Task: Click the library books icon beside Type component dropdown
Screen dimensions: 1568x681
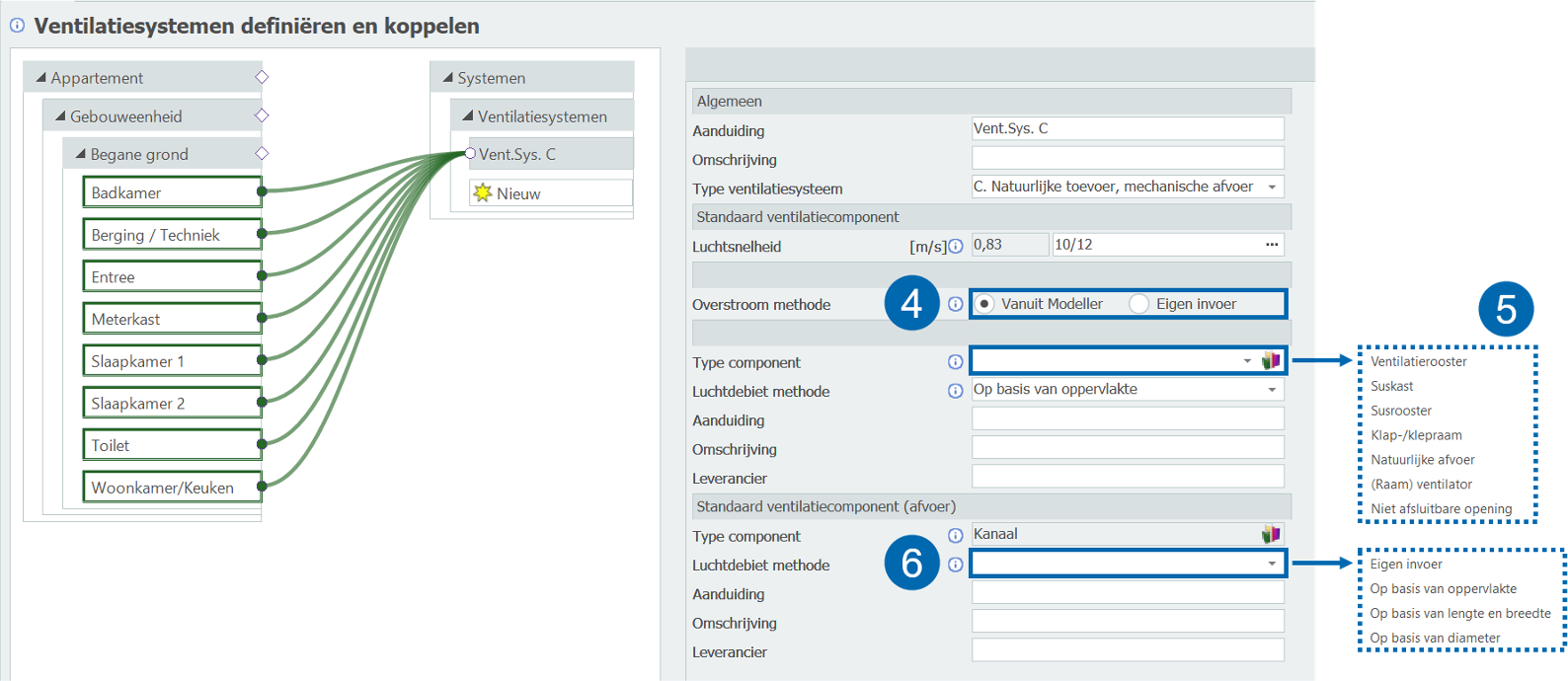Action: (1271, 361)
